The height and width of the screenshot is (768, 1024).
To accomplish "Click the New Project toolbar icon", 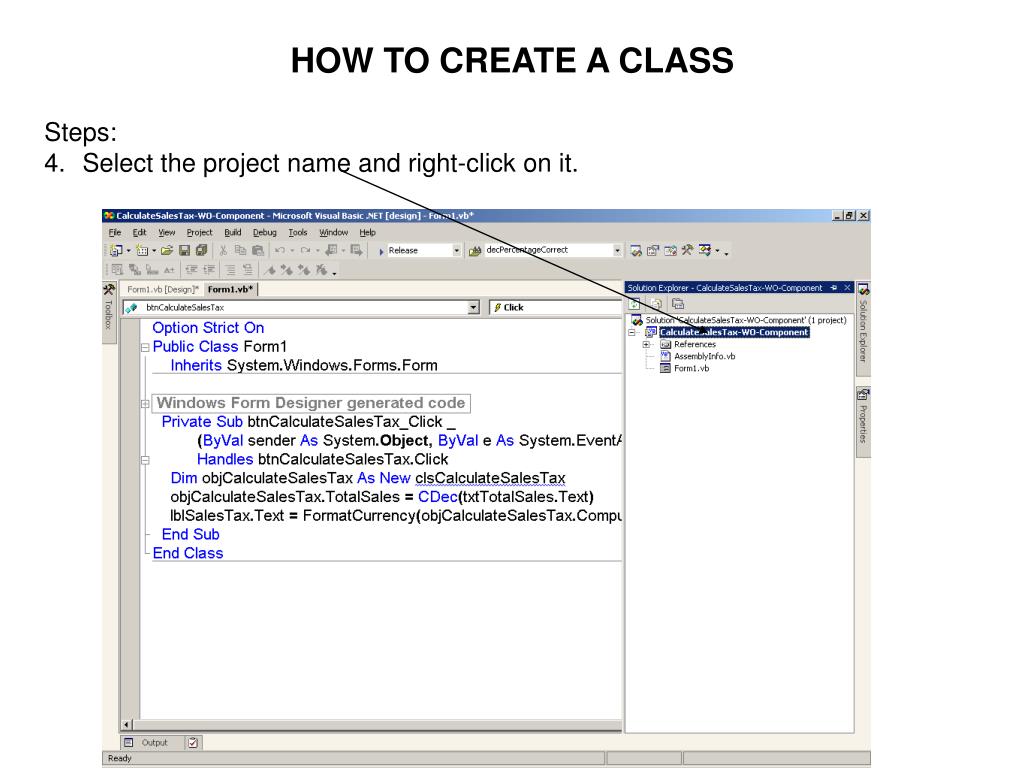I will [116, 250].
